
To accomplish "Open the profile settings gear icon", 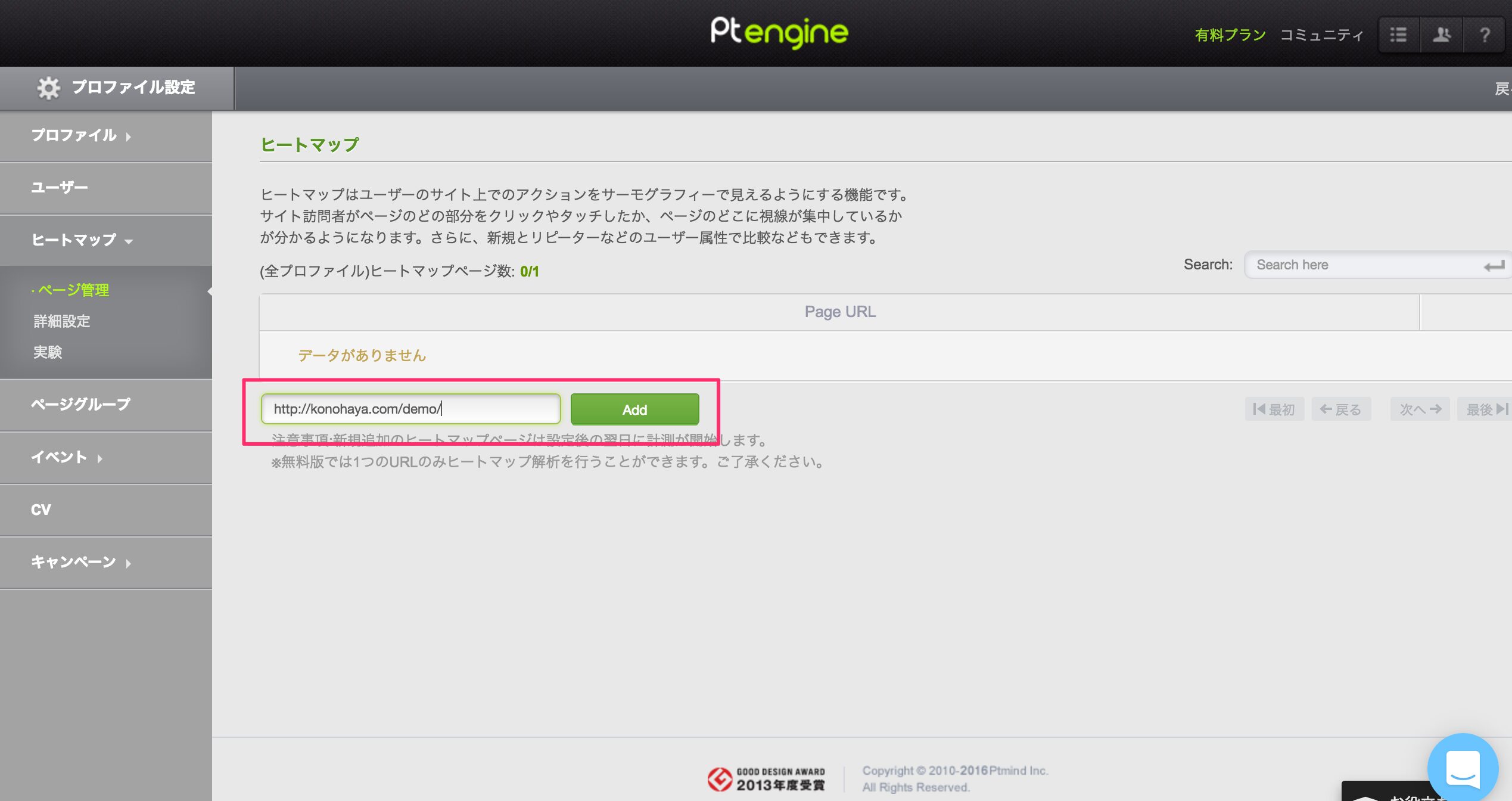I will click(48, 87).
